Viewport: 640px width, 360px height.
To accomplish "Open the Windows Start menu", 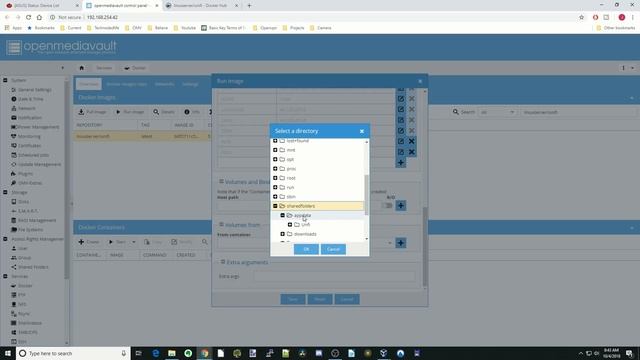I will coord(8,353).
